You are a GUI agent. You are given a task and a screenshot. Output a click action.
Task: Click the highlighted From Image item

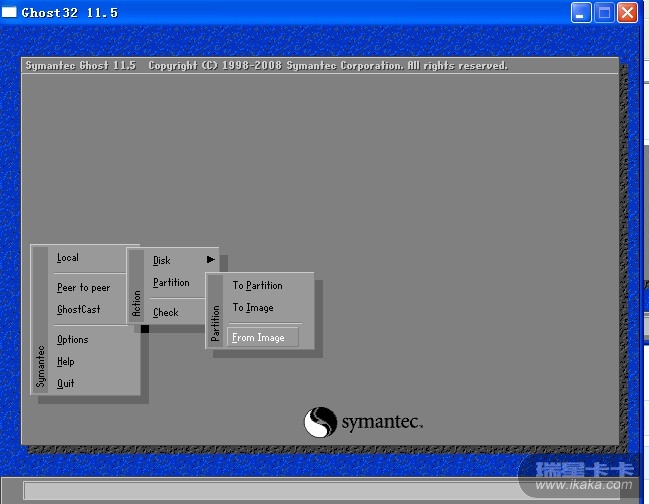click(262, 337)
